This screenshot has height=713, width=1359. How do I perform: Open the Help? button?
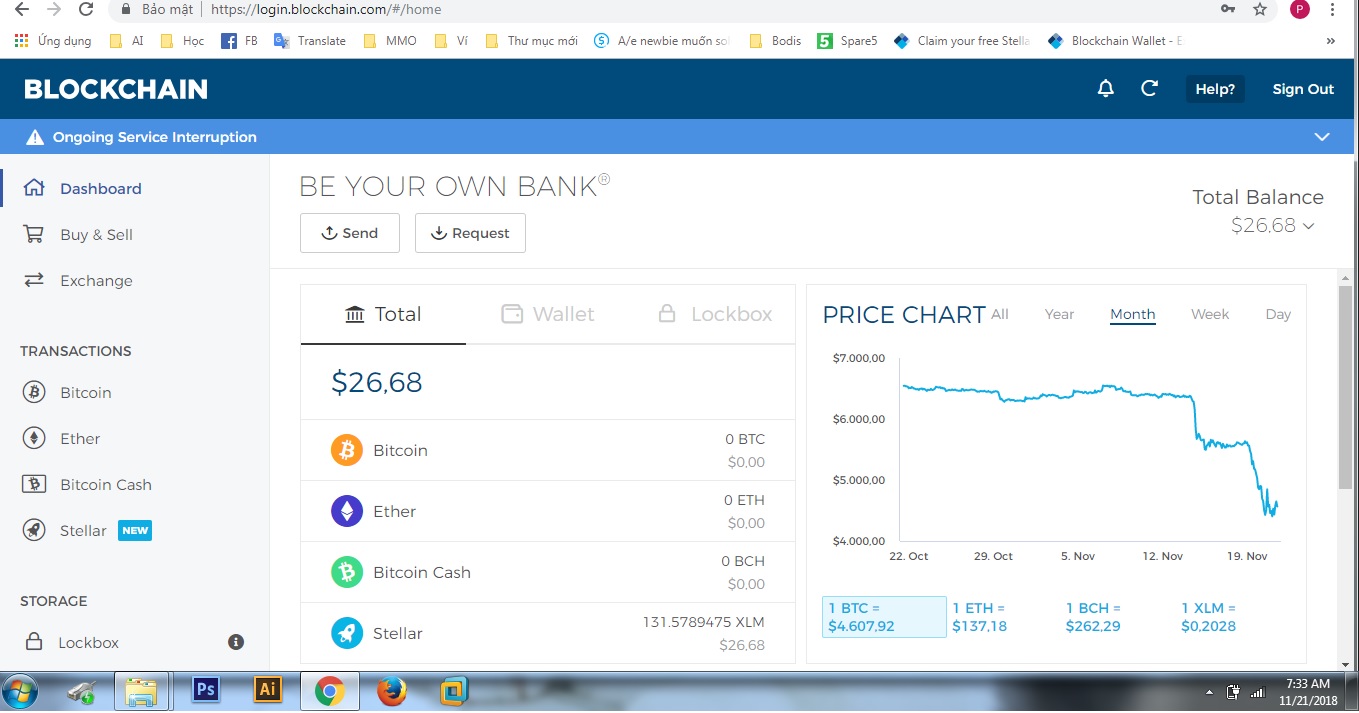tap(1215, 89)
